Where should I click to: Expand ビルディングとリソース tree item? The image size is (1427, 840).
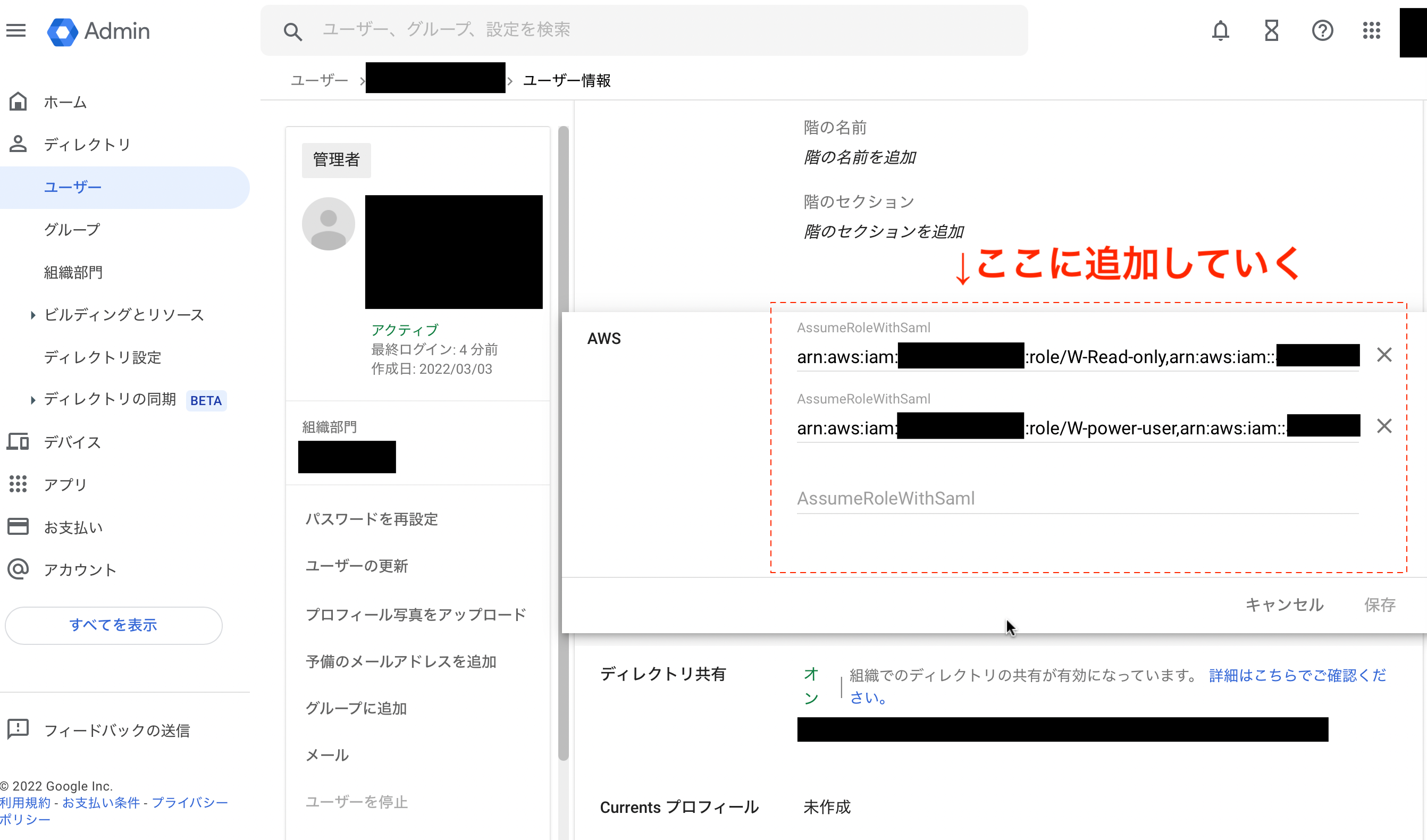pyautogui.click(x=33, y=315)
